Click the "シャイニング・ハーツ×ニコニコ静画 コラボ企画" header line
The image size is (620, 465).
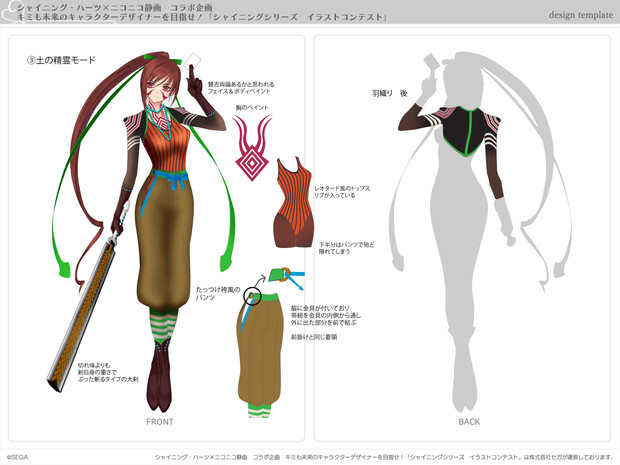(x=115, y=7)
